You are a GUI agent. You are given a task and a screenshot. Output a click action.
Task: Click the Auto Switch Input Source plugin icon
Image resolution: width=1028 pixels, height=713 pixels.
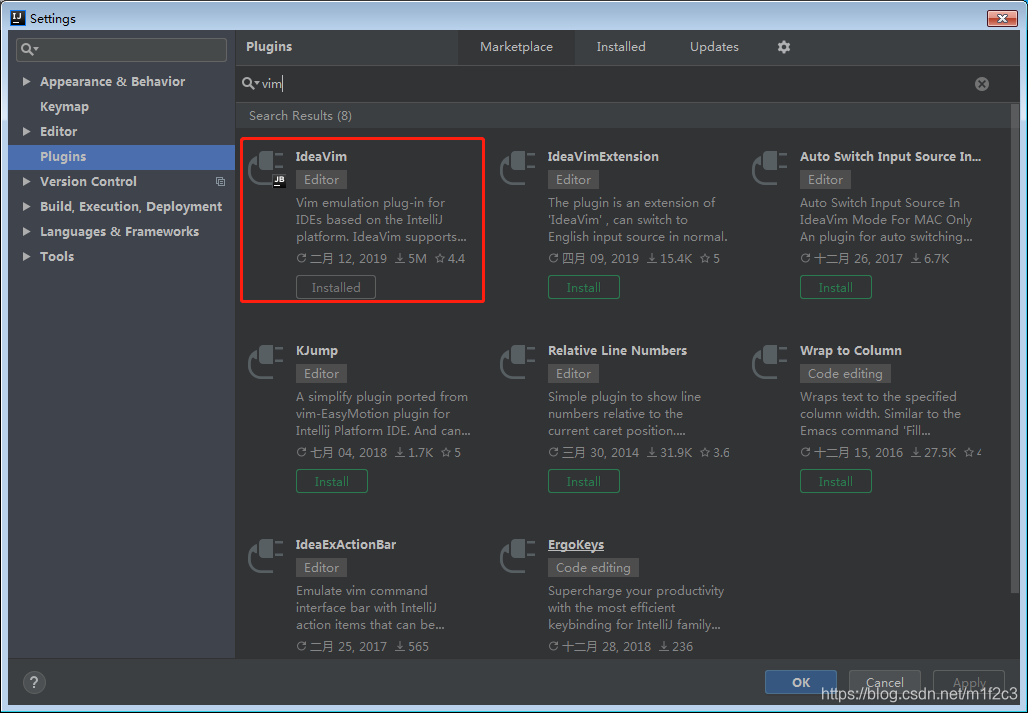pos(770,168)
